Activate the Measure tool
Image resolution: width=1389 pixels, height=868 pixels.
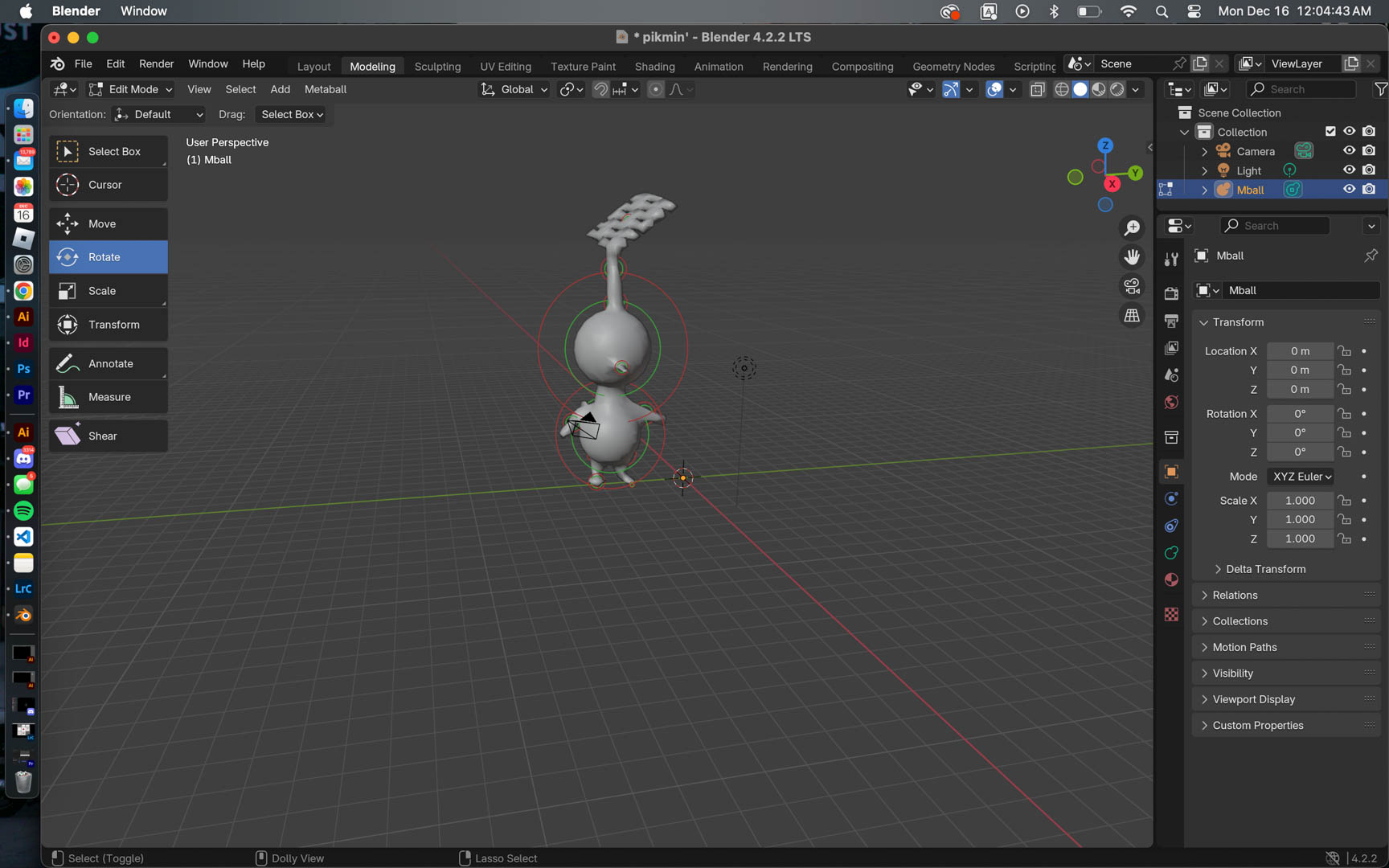108,397
